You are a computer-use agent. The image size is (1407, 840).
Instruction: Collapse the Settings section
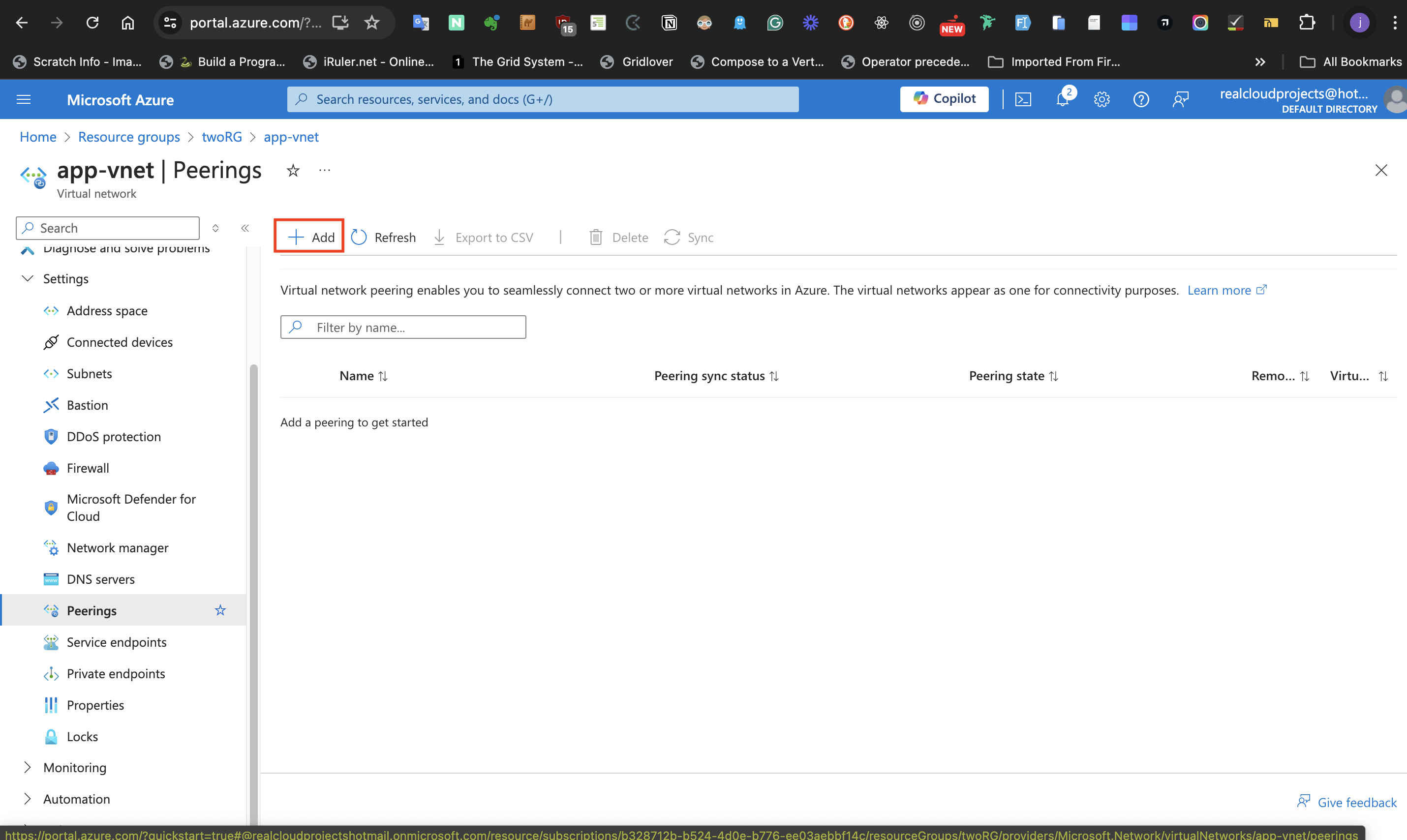[x=27, y=278]
